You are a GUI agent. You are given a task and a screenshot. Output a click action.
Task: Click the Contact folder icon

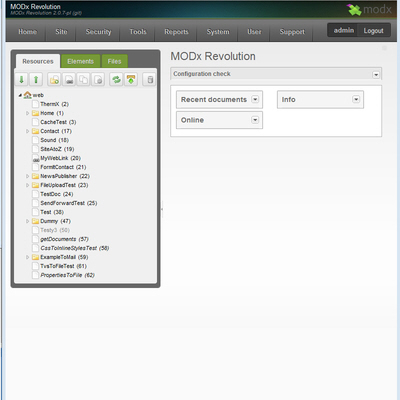click(35, 131)
